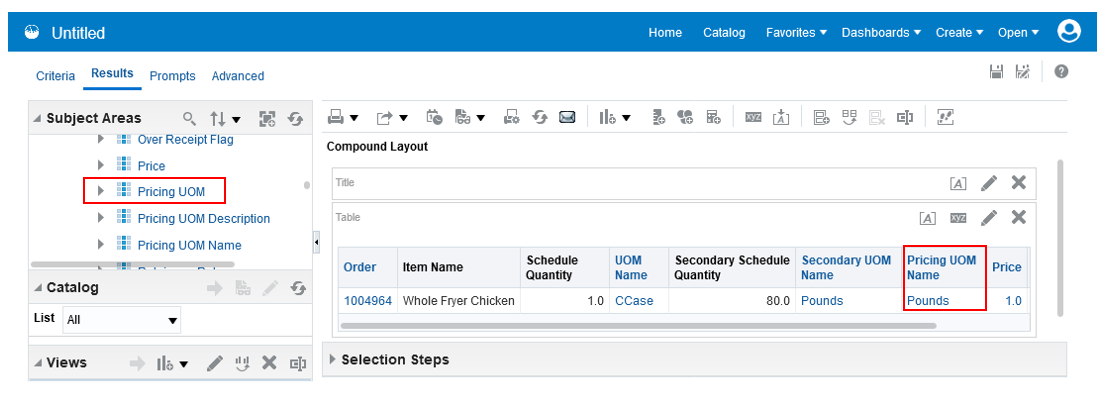Click the refresh results toolbar icon

point(541,118)
